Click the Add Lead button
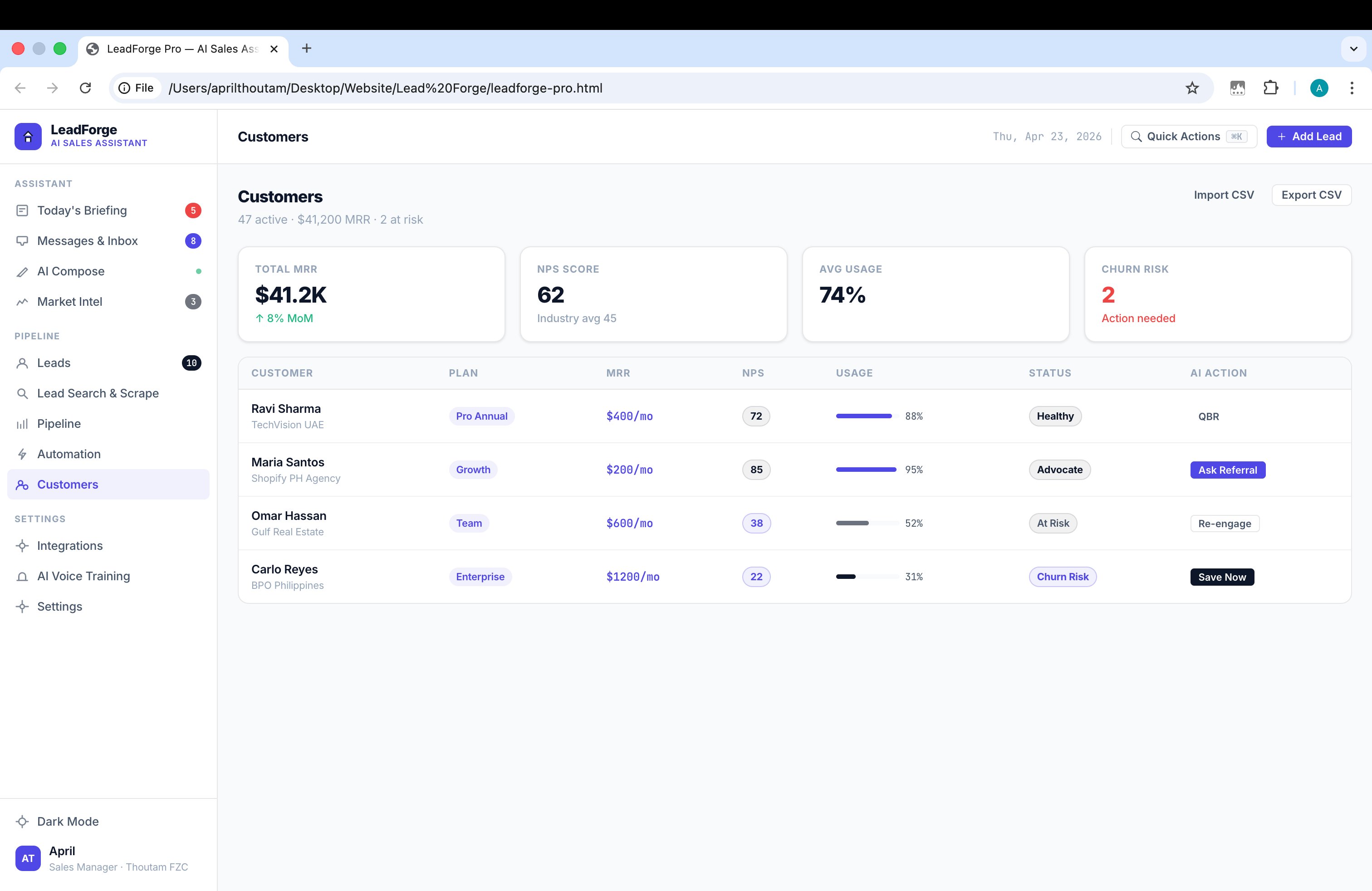The image size is (1372, 891). point(1308,137)
